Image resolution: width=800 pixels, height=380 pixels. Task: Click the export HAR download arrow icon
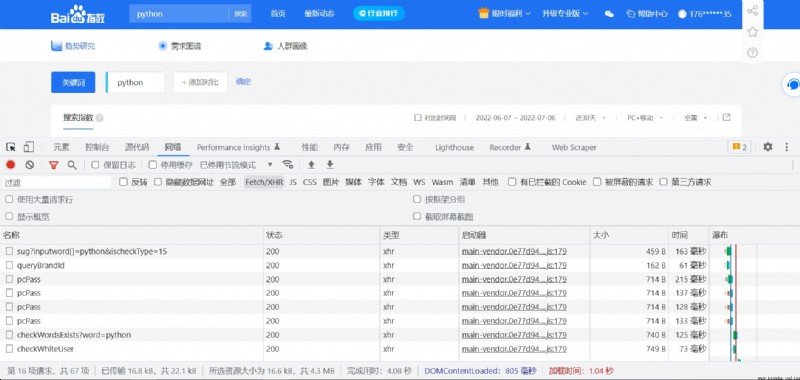coord(330,164)
